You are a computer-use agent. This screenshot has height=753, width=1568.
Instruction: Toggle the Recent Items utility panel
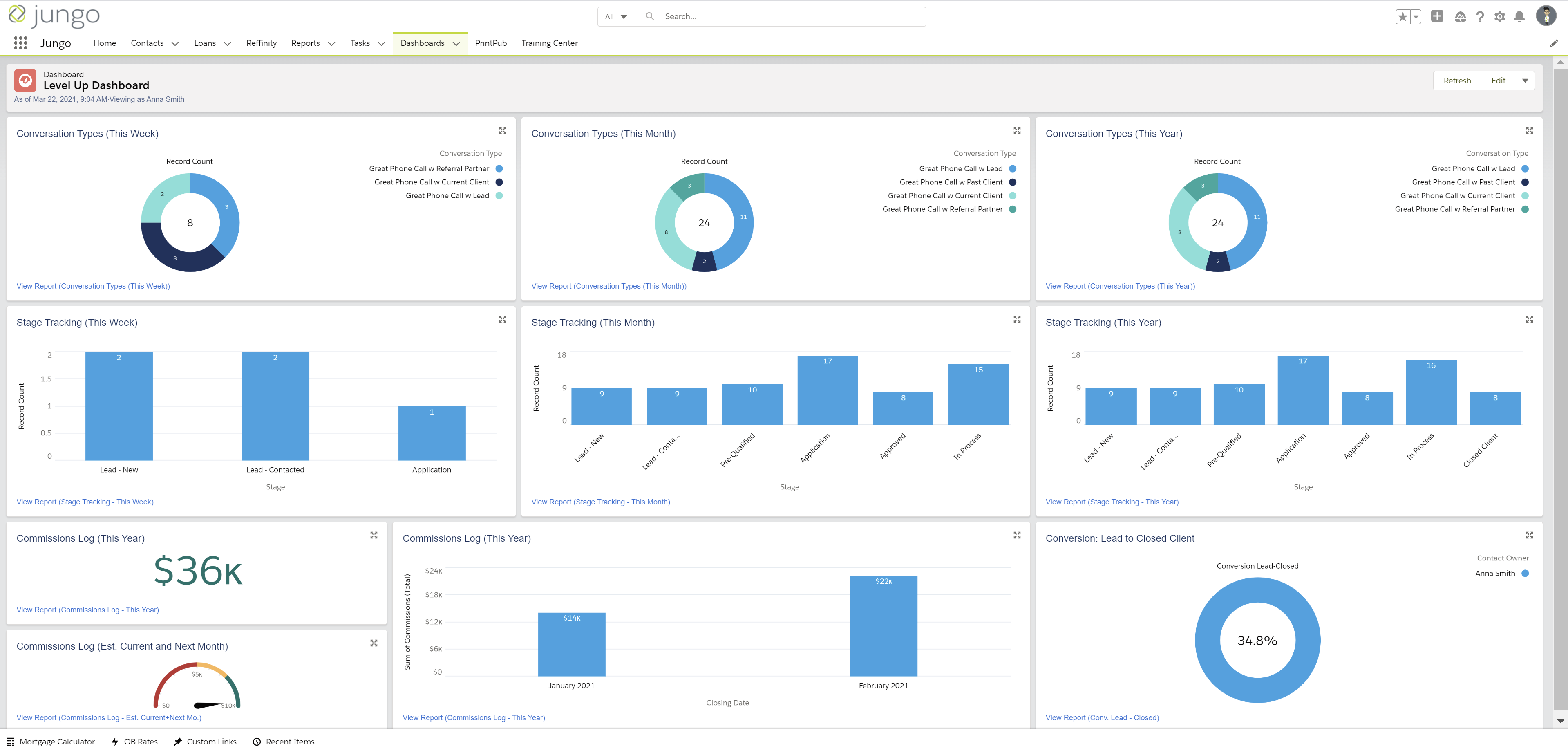284,742
